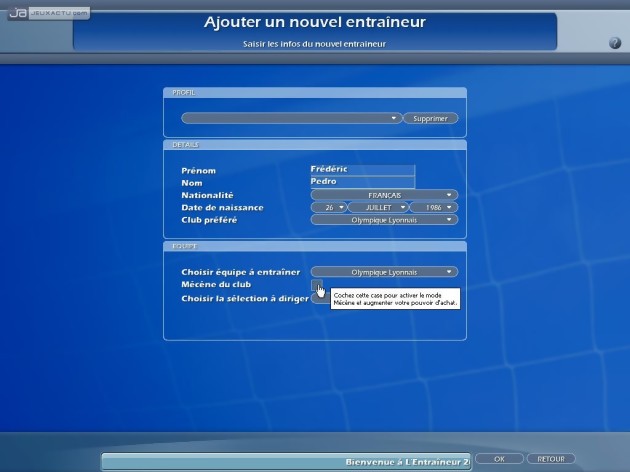This screenshot has width=630, height=472.
Task: Click the Date de naissance label
Action: point(222,208)
